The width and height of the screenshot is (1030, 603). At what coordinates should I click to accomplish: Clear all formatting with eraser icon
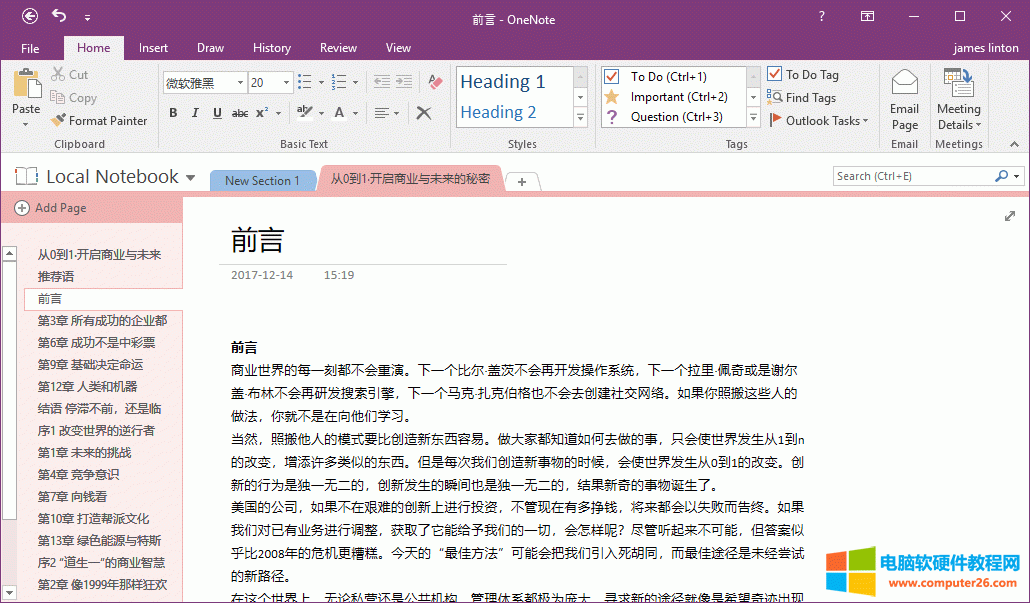pos(435,82)
